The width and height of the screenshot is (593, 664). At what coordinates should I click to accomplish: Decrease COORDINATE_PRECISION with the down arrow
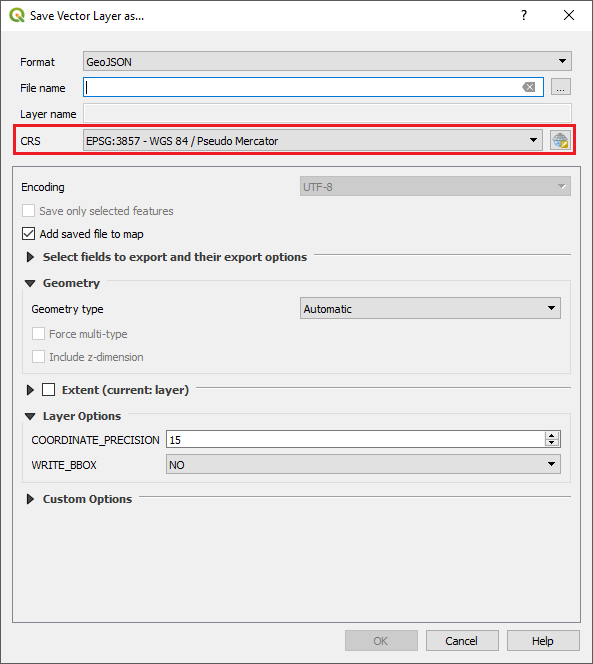tap(551, 443)
